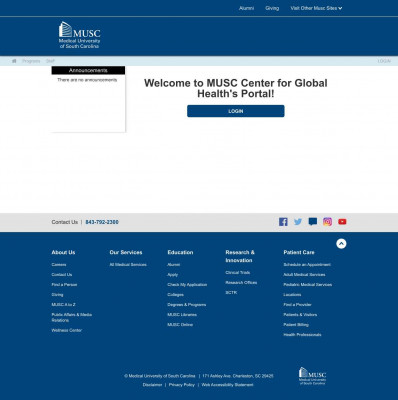The height and width of the screenshot is (400, 398).
Task: Open the YouTube icon
Action: tap(342, 222)
